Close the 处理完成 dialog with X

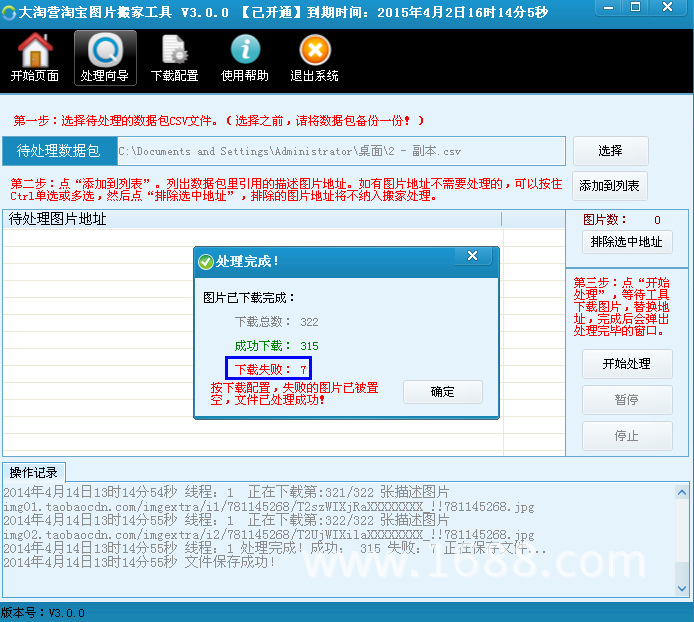[472, 255]
